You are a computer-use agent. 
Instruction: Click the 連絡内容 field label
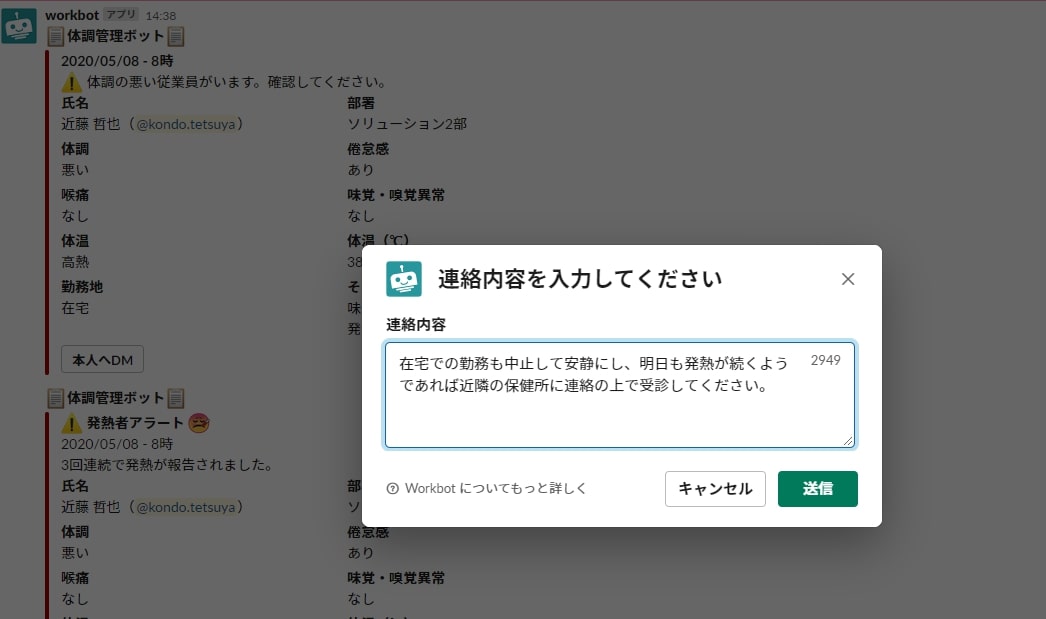point(416,325)
